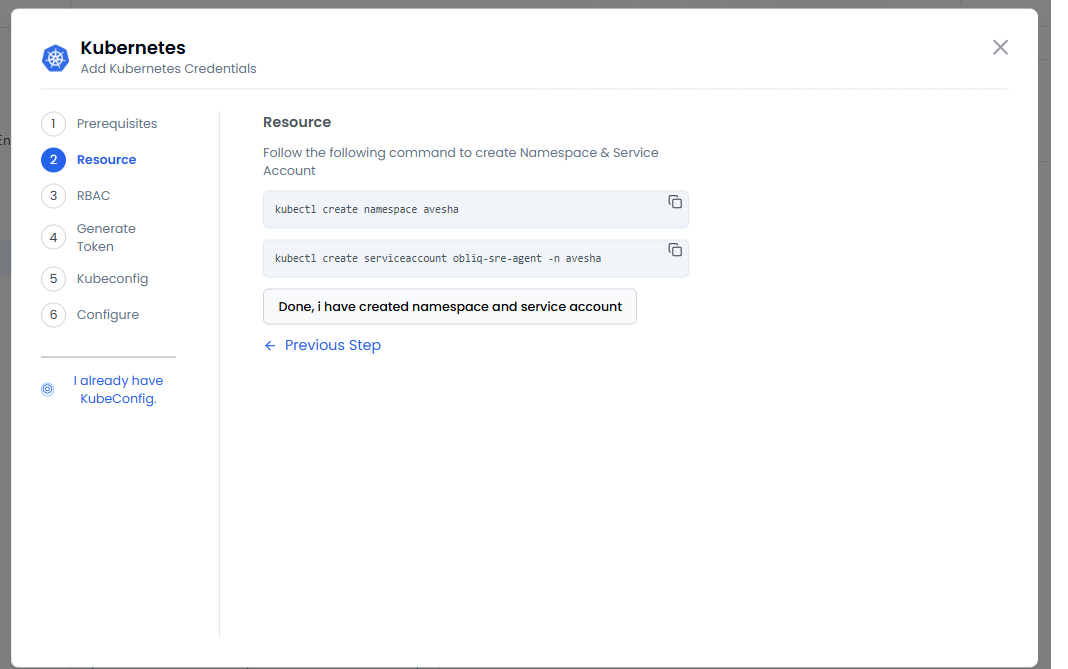
Task: Click the left arrow before Previous Step
Action: [270, 346]
